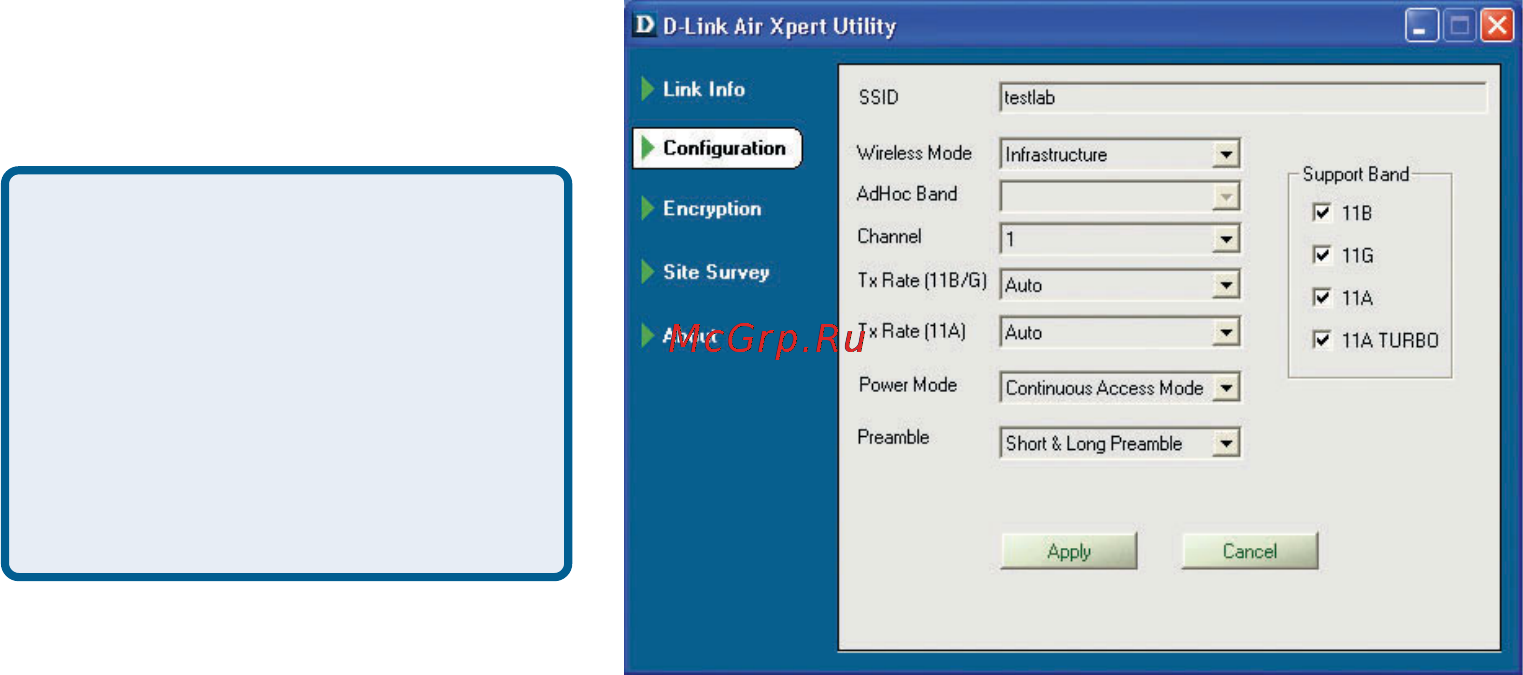Switch to the Encryption section

[x=712, y=209]
